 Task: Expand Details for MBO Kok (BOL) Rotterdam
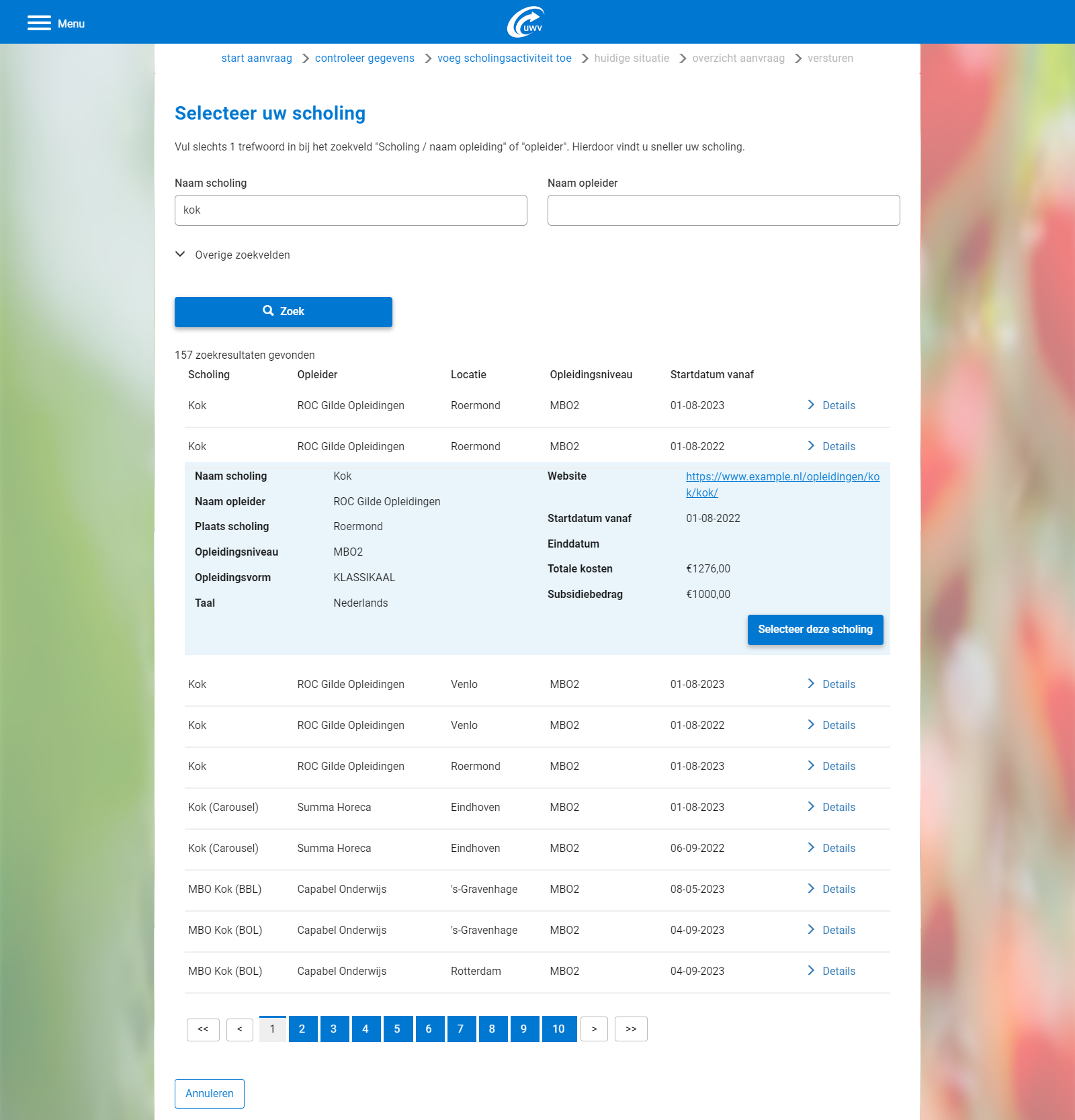pyautogui.click(x=831, y=971)
